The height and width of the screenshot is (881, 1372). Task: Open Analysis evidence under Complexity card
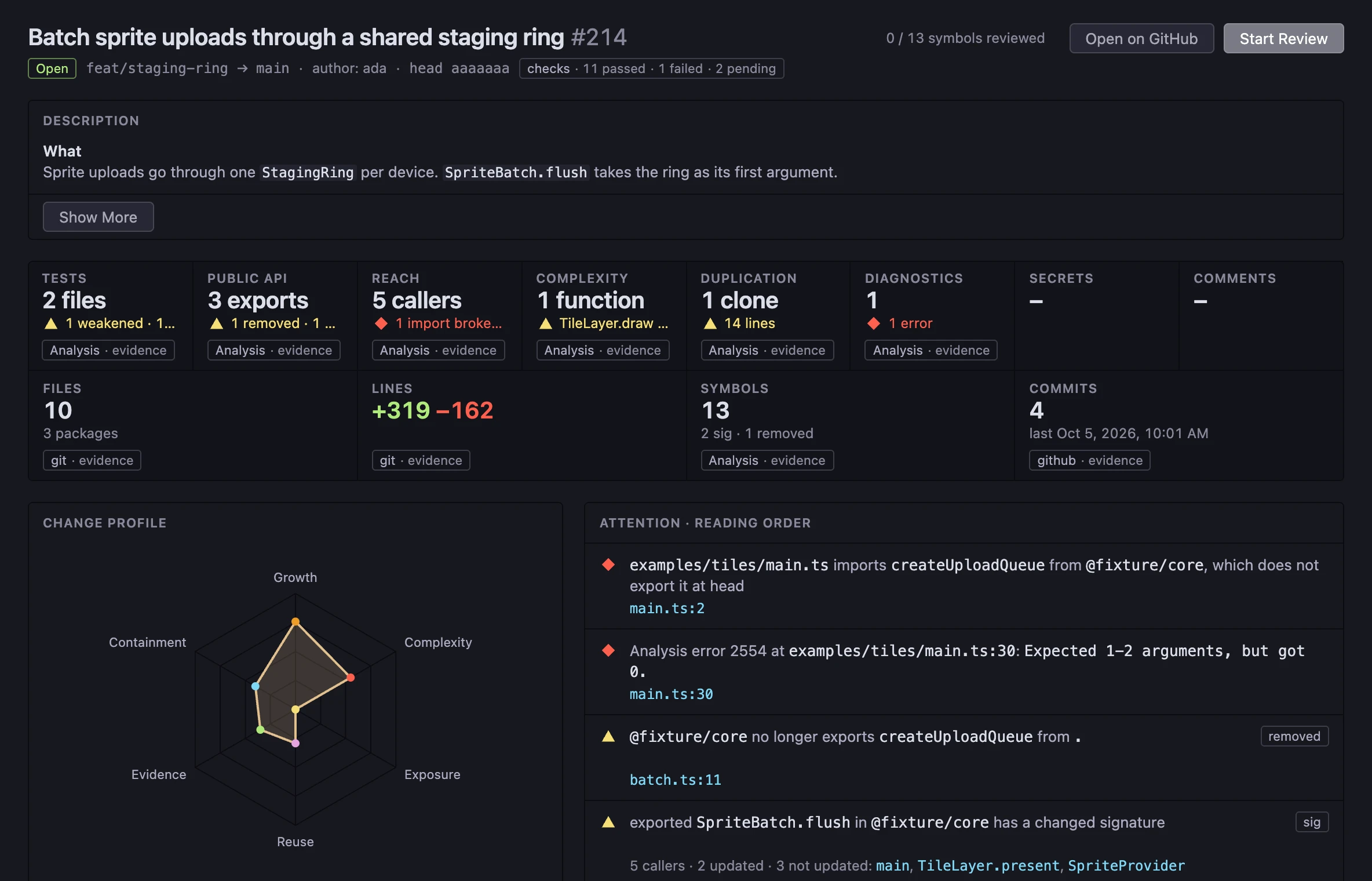tap(603, 350)
